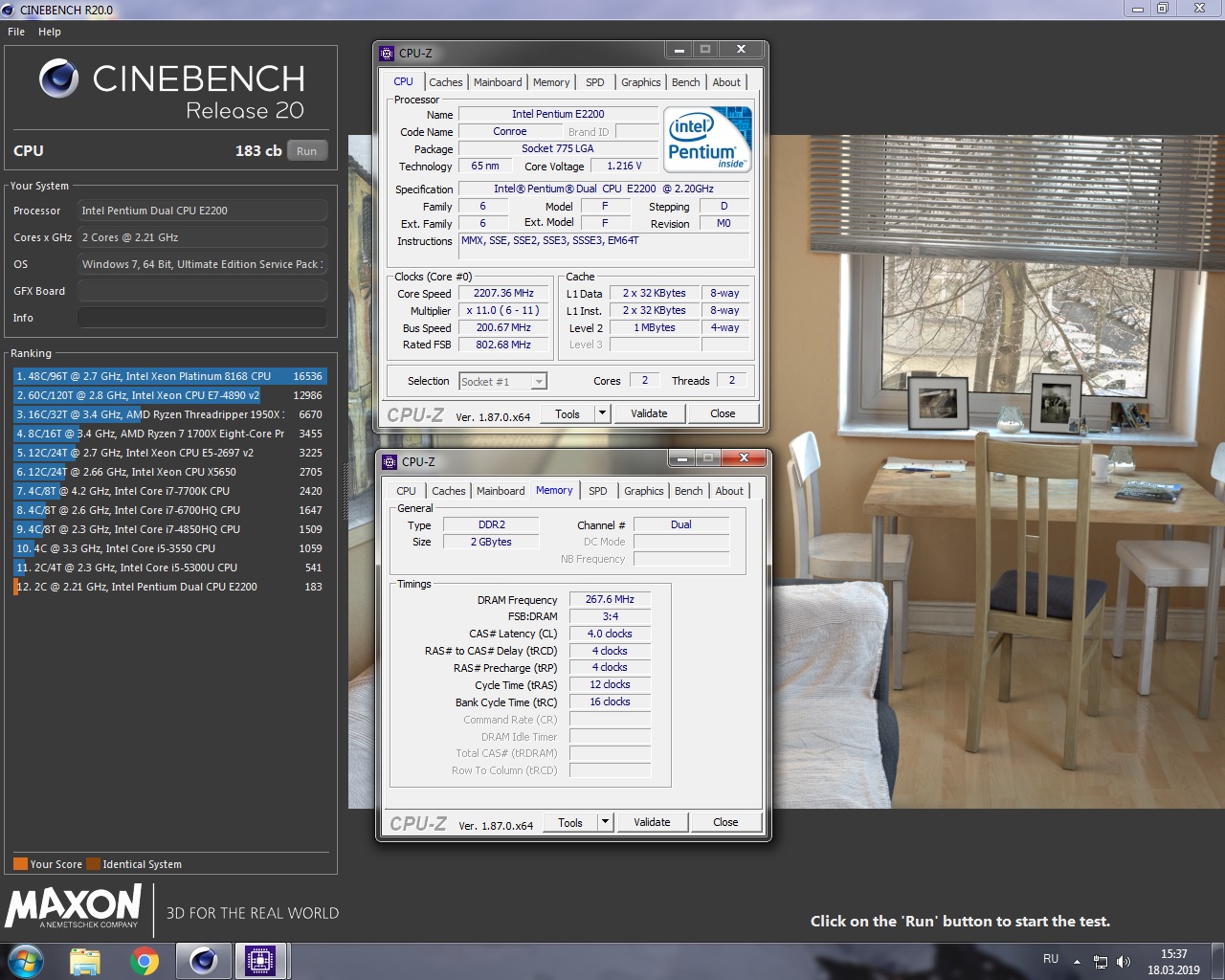This screenshot has width=1225, height=980.
Task: Select Core i7-6700HQ ranking entry
Action: coord(170,510)
